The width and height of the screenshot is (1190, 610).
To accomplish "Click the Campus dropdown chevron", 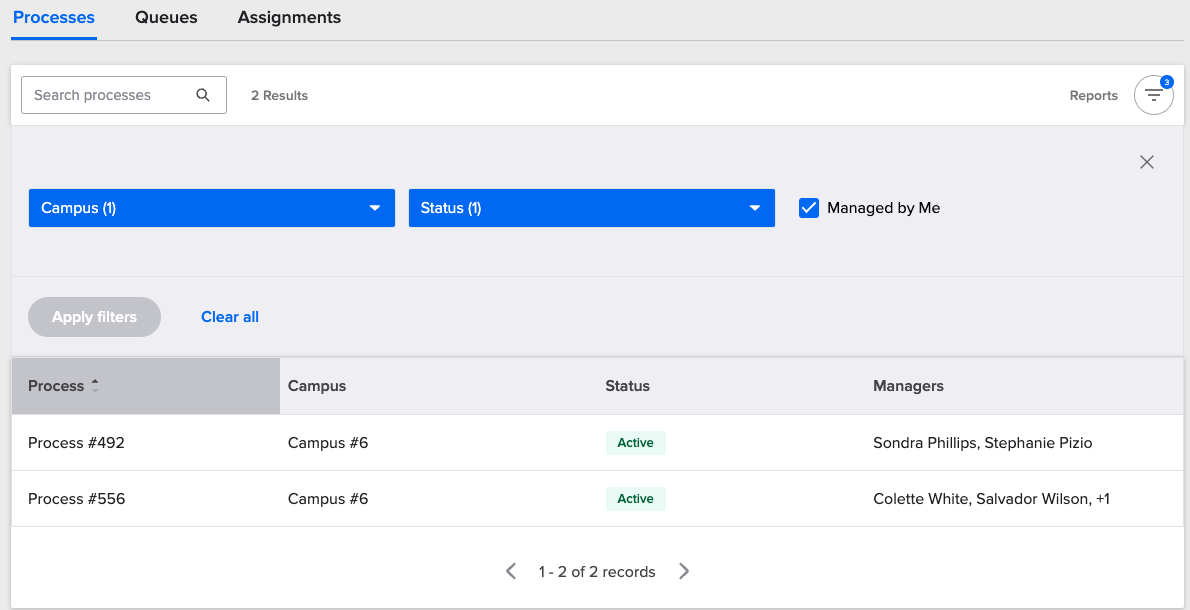I will point(375,207).
